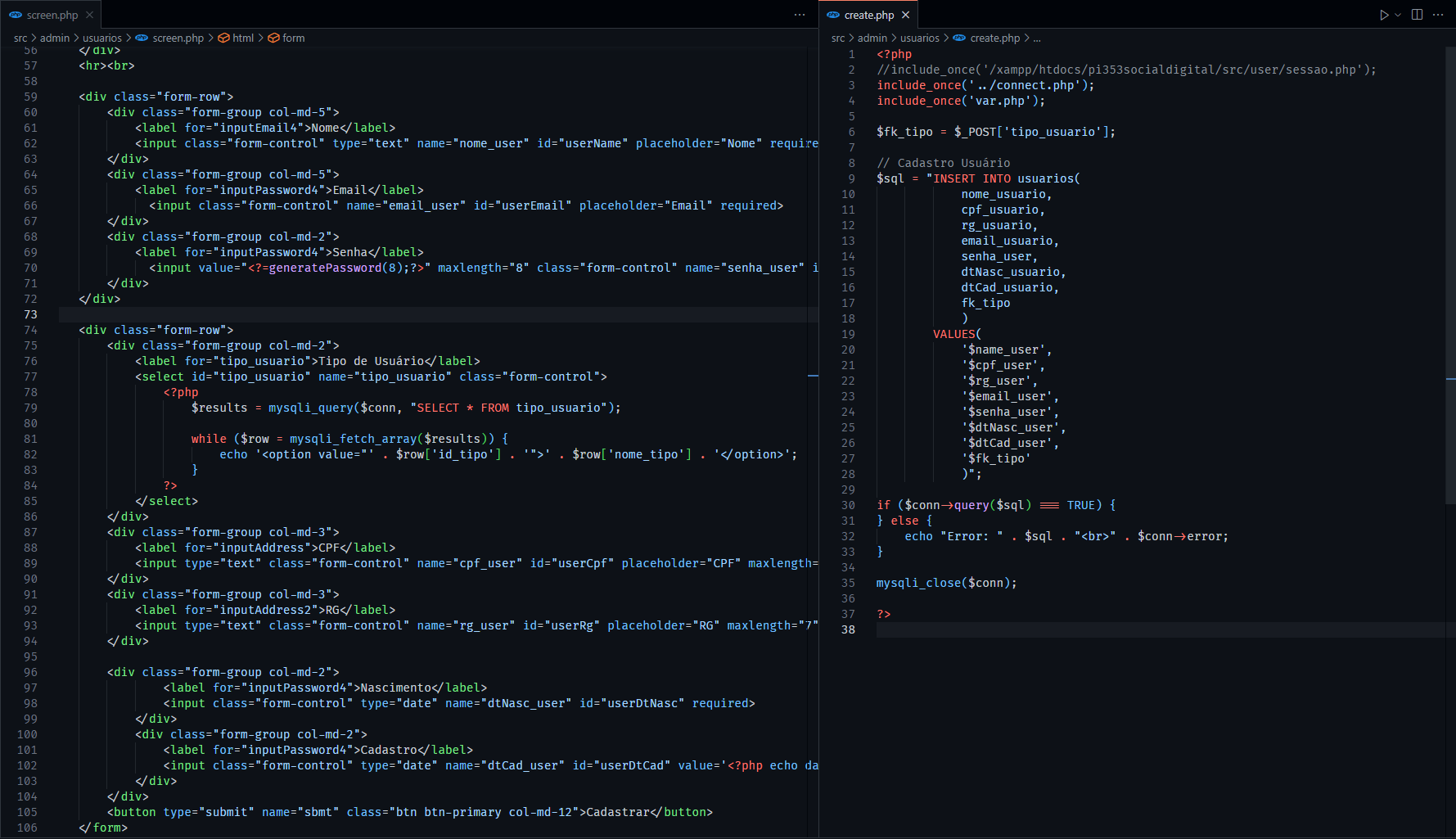
Task: Switch to the screen.php editor tab
Action: pos(51,15)
